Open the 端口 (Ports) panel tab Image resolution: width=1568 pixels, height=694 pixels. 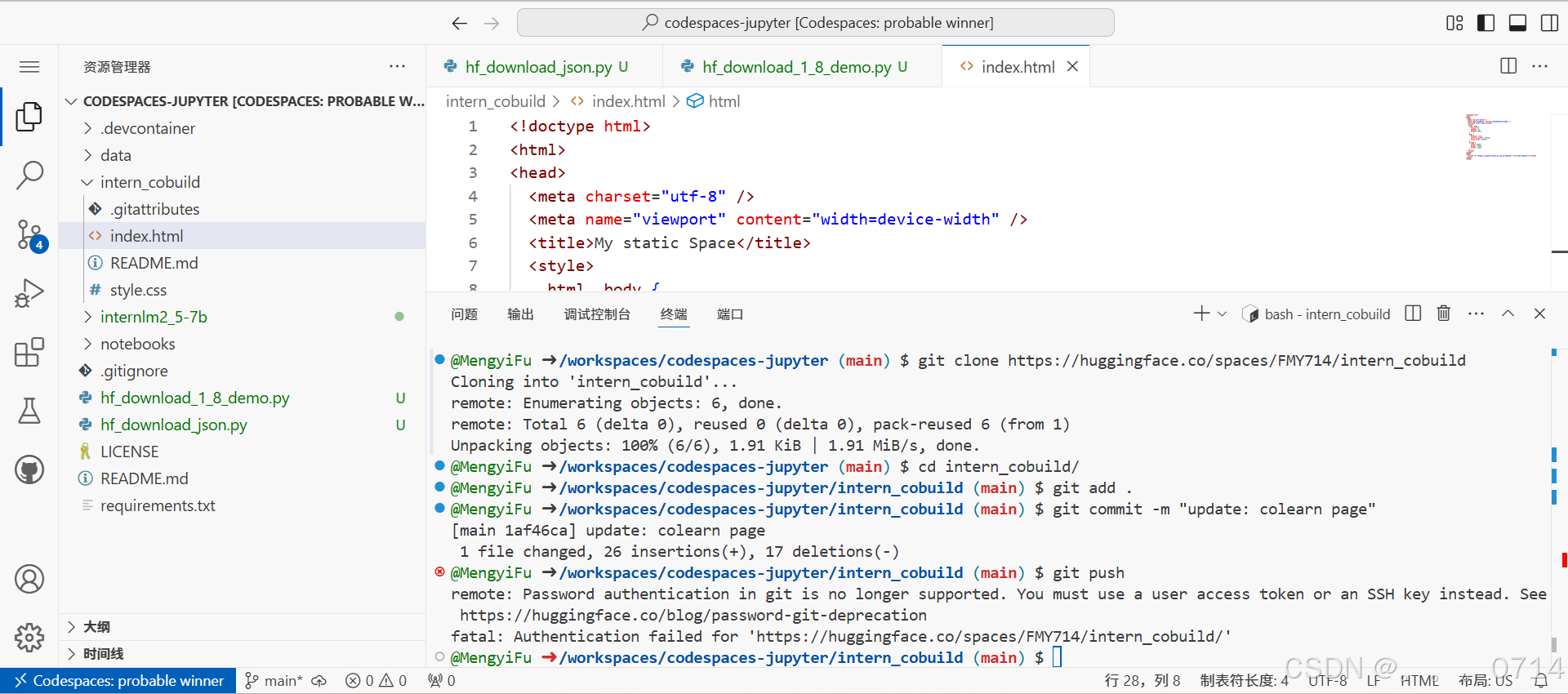pos(730,314)
